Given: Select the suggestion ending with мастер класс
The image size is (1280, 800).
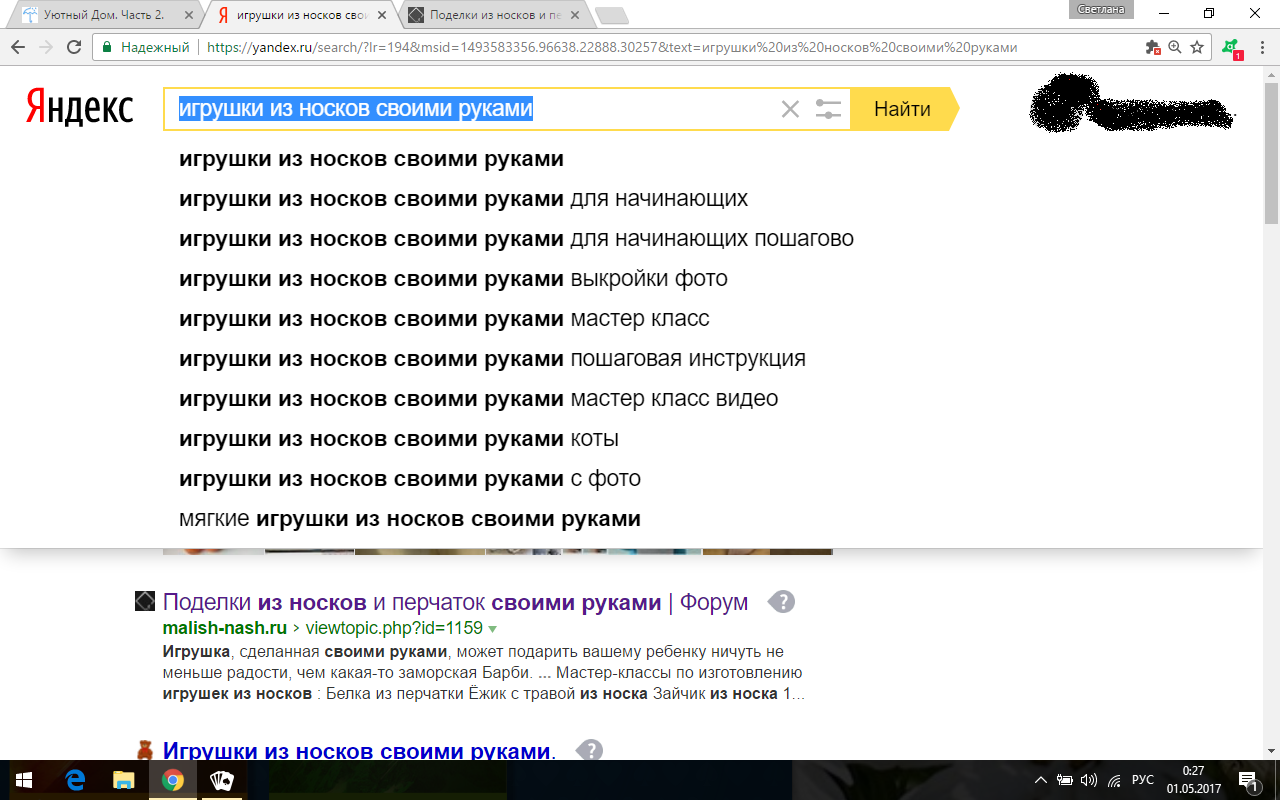Looking at the screenshot, I should [444, 319].
